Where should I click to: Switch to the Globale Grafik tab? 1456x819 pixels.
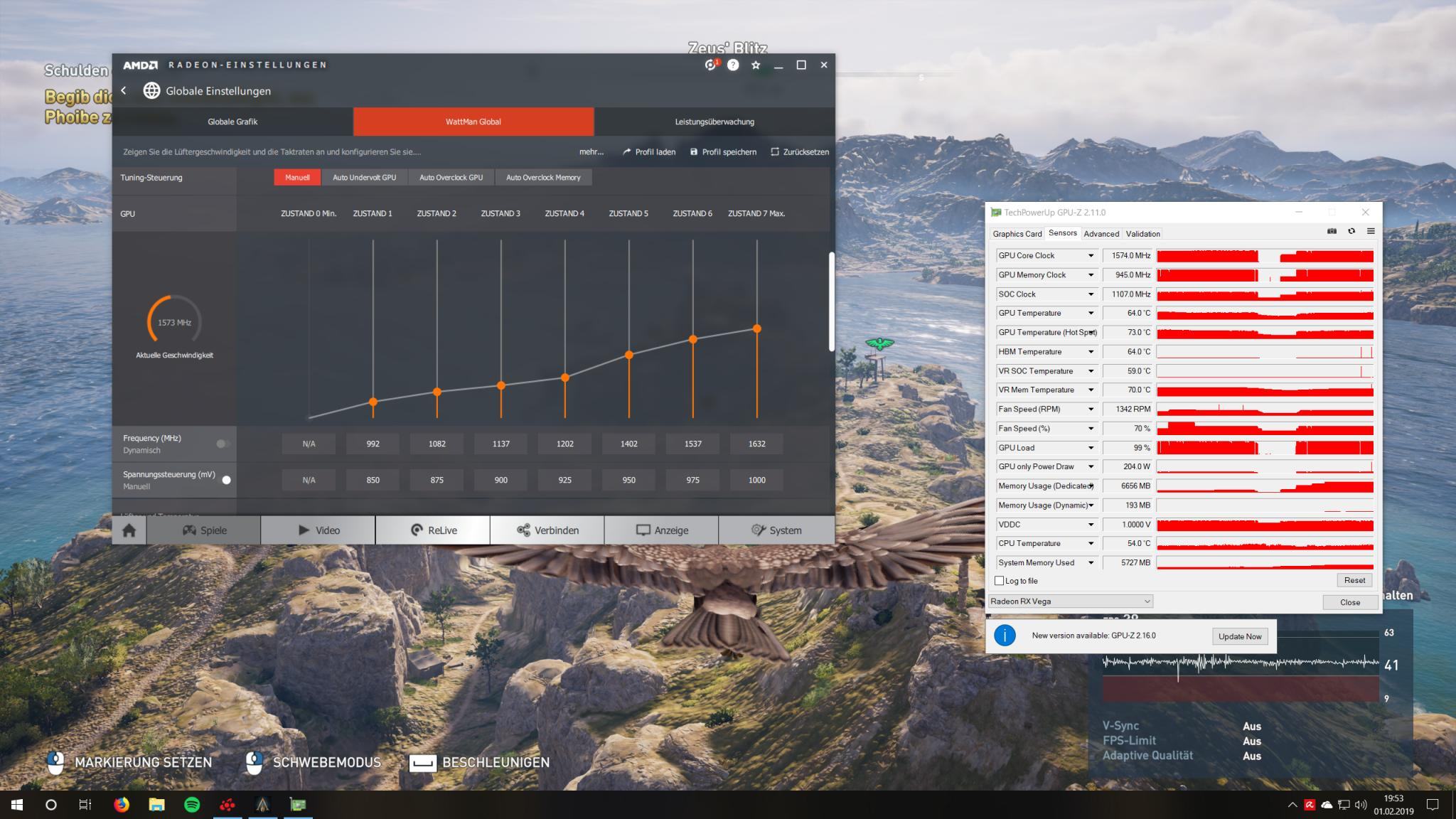232,122
